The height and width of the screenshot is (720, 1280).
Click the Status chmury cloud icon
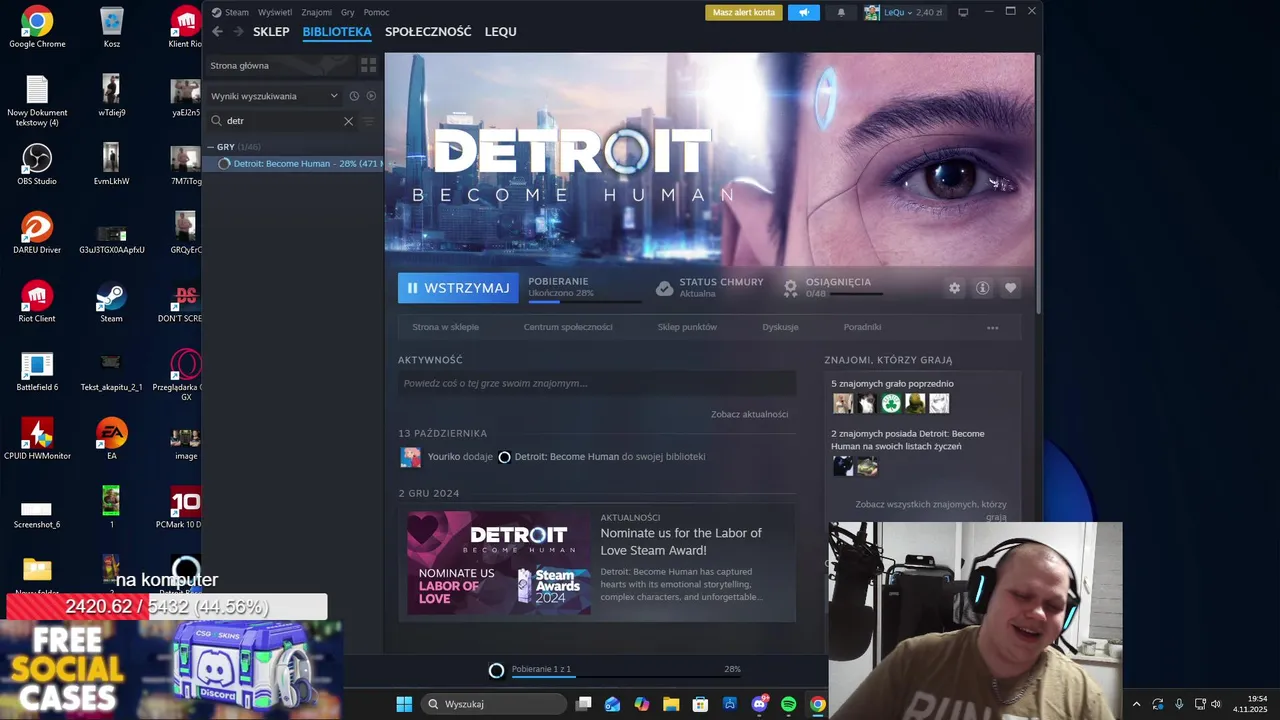[664, 288]
